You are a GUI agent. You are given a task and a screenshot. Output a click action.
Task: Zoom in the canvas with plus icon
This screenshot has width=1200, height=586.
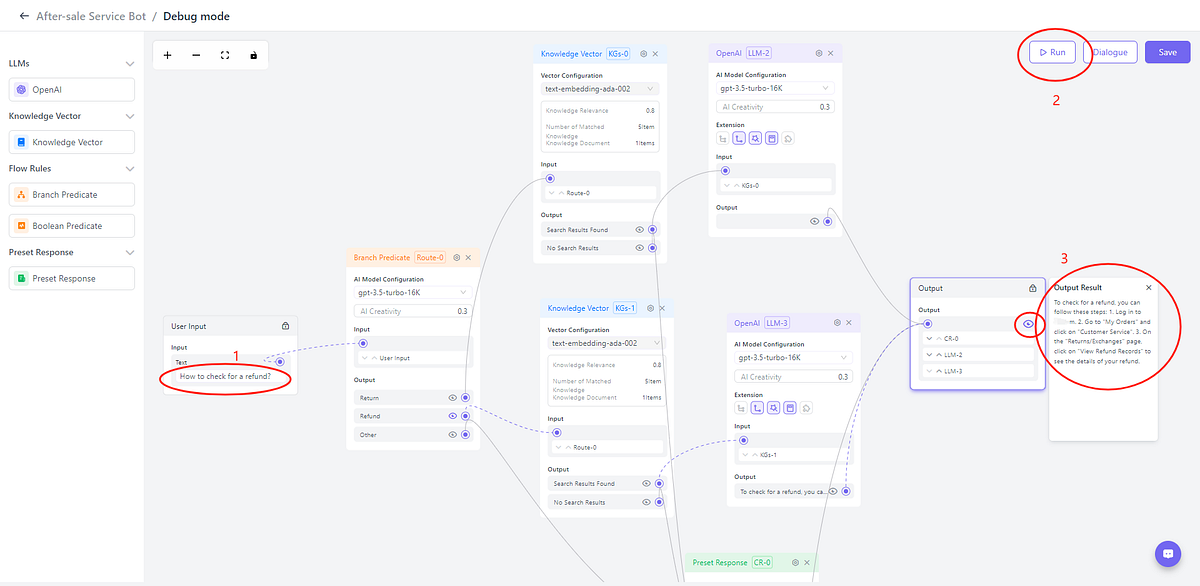(x=167, y=55)
